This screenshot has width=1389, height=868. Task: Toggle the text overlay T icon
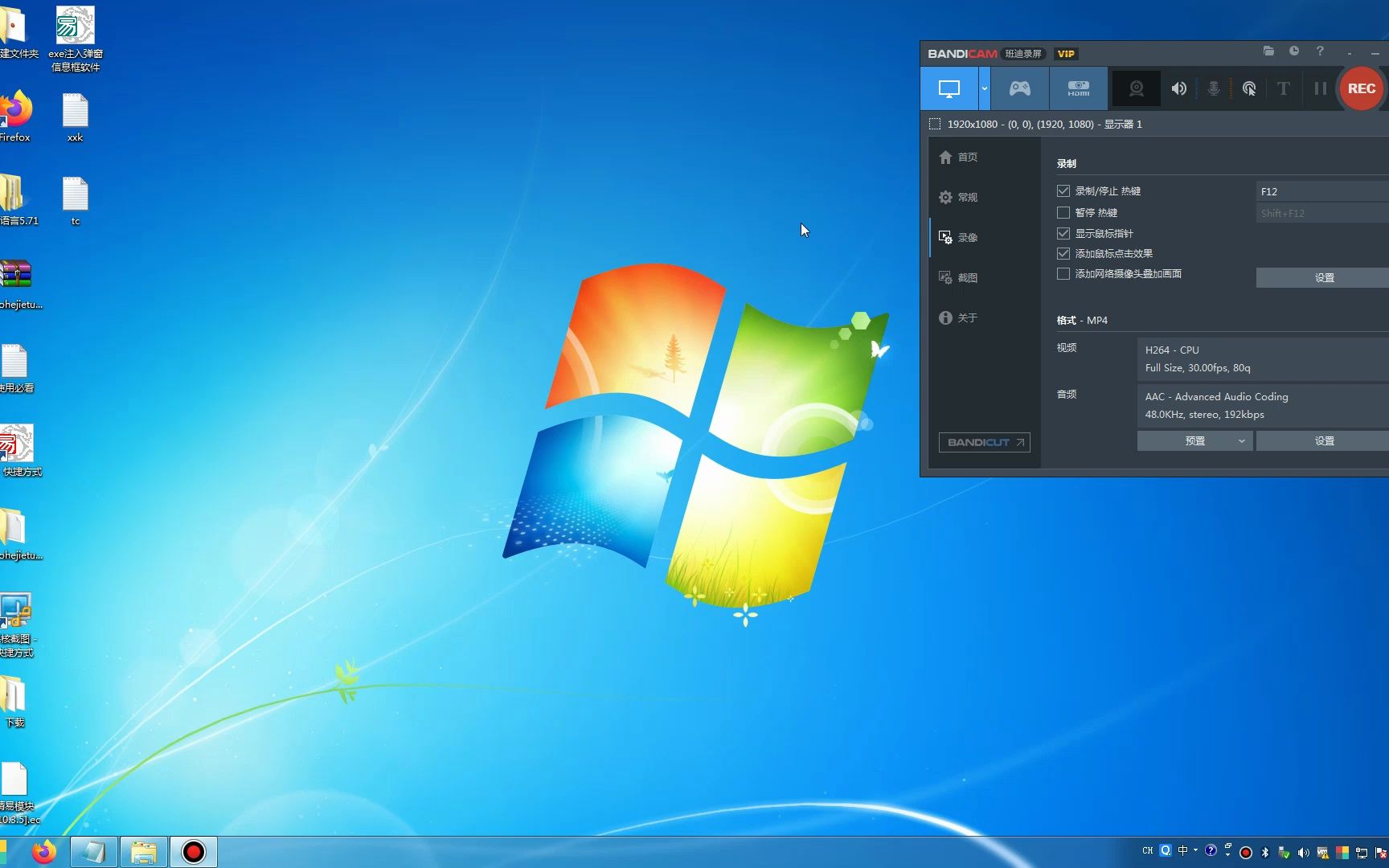1284,88
